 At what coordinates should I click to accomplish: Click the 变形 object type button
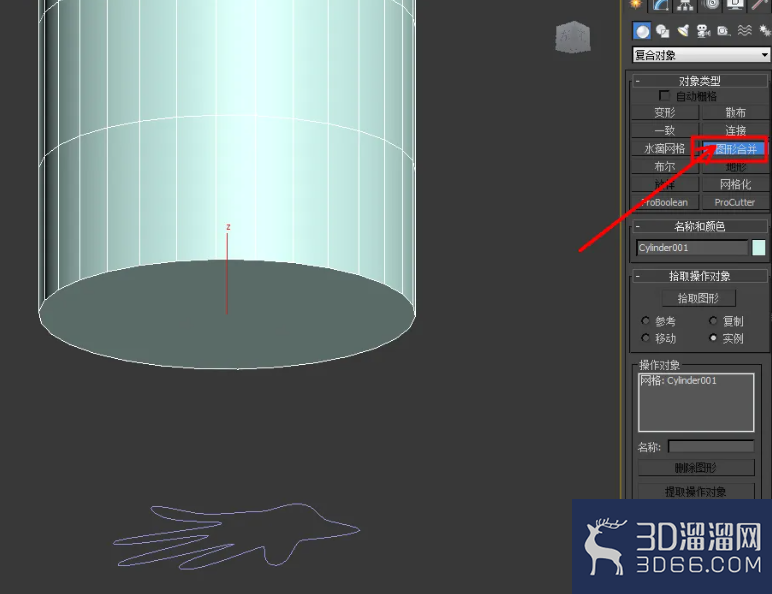[x=665, y=112]
